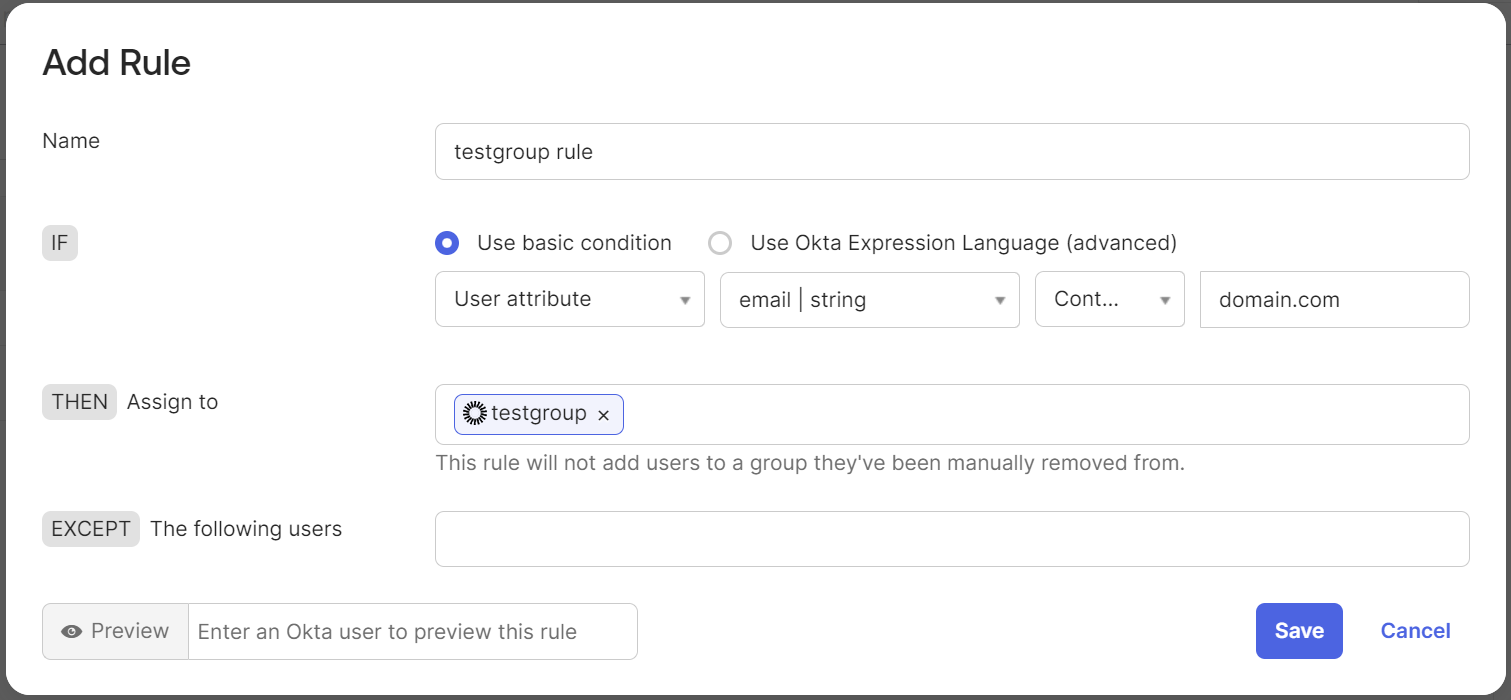Click the manually removed users helper text

(810, 464)
